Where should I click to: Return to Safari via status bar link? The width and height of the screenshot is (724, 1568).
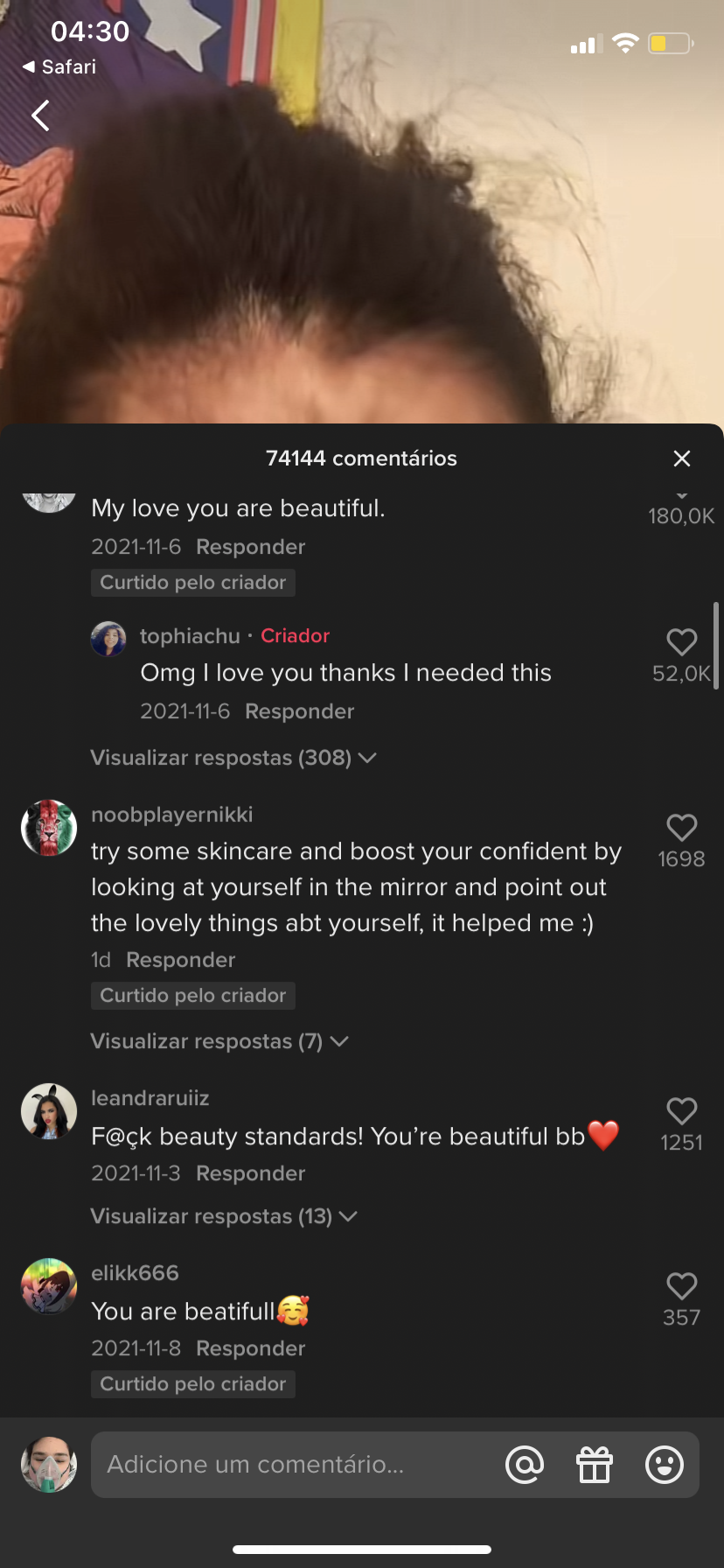coord(59,66)
